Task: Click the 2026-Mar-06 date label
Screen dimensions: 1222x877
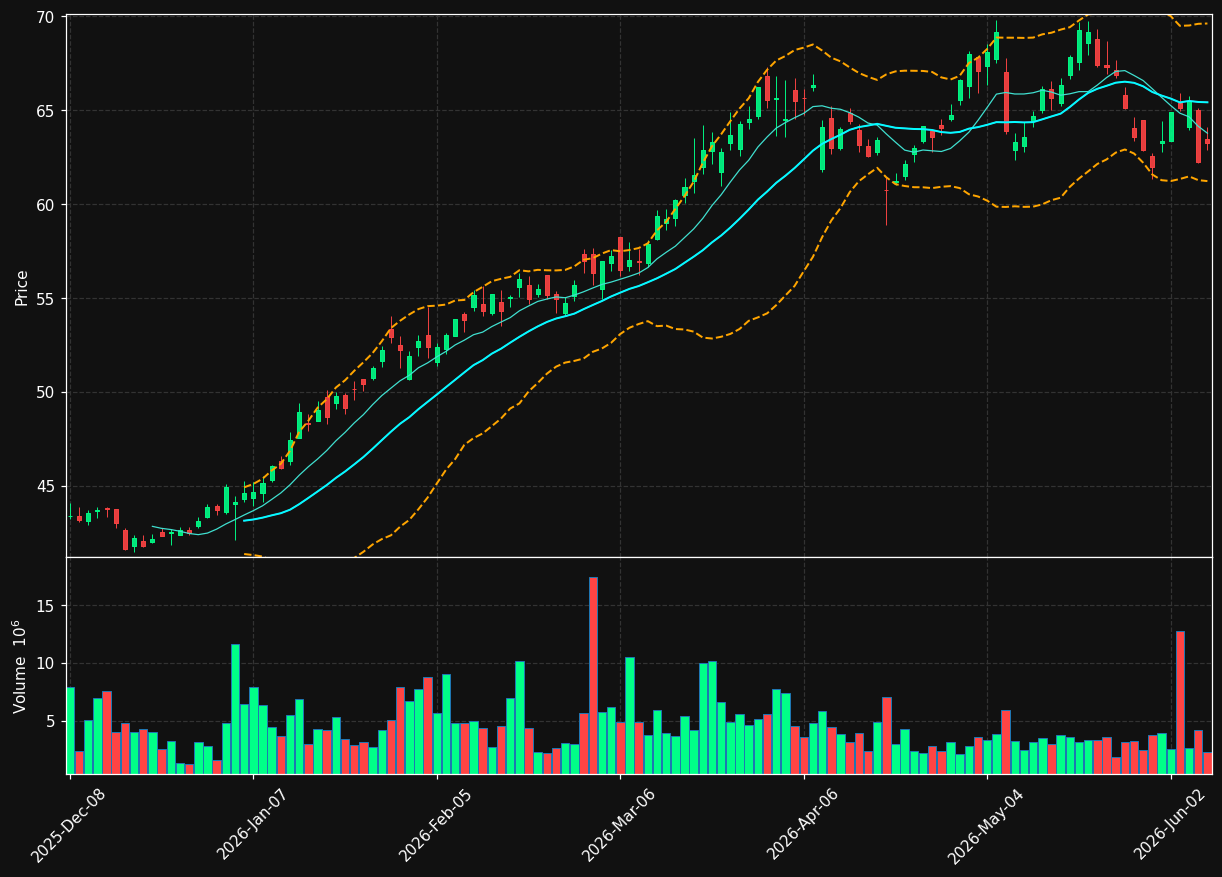Action: pyautogui.click(x=618, y=824)
